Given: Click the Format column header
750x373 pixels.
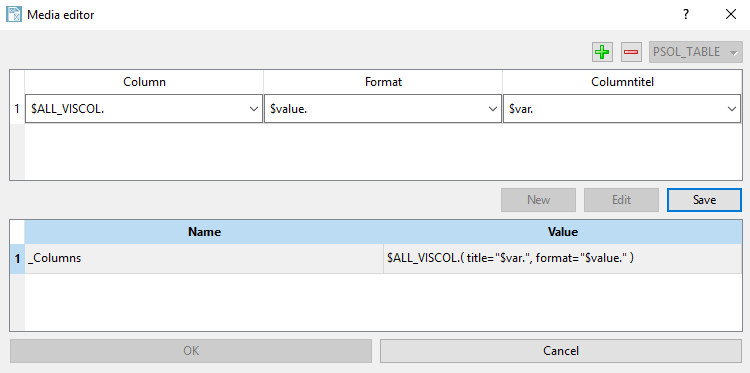Looking at the screenshot, I should click(383, 82).
